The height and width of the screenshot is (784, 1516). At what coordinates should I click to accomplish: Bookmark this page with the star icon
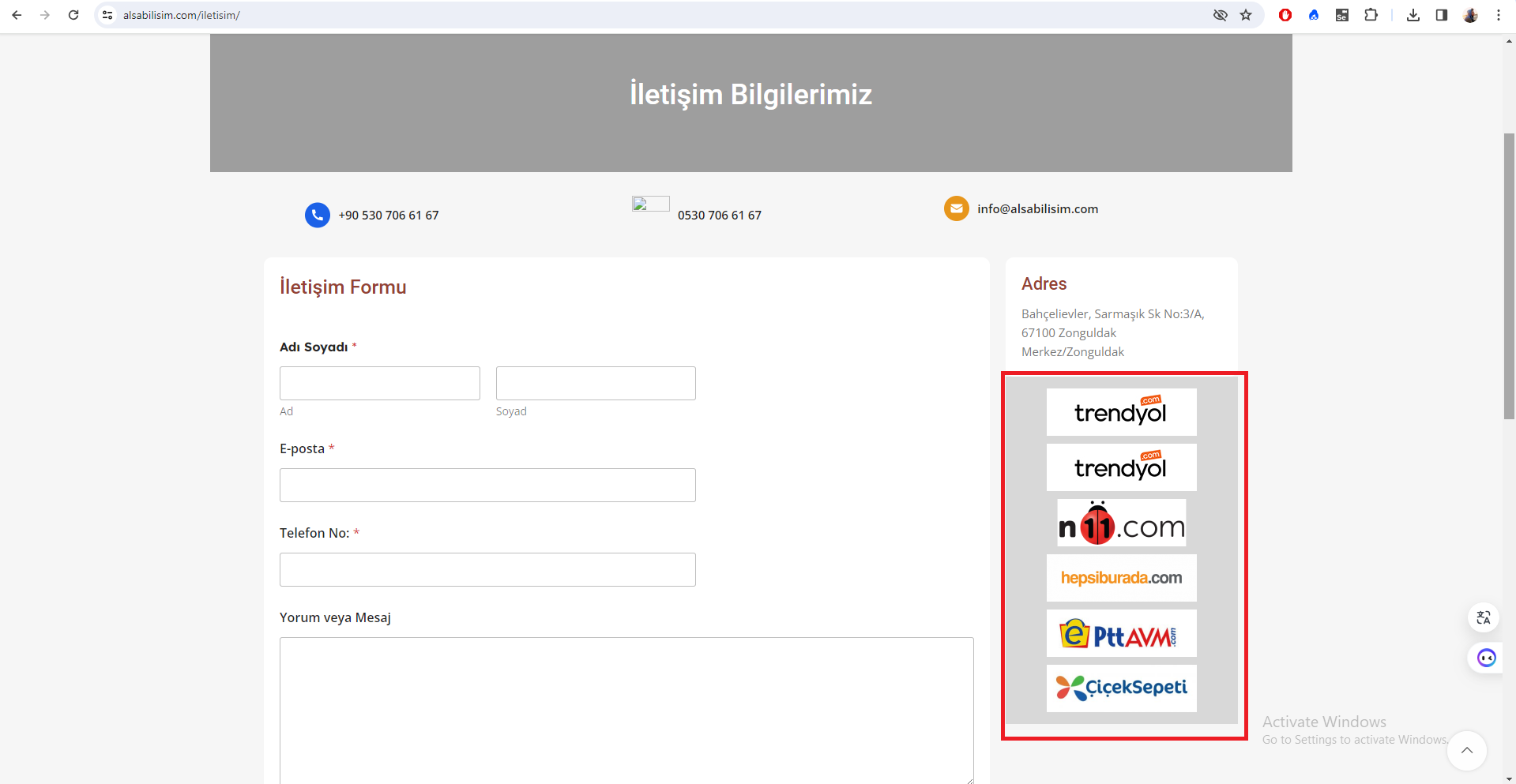[x=1246, y=15]
